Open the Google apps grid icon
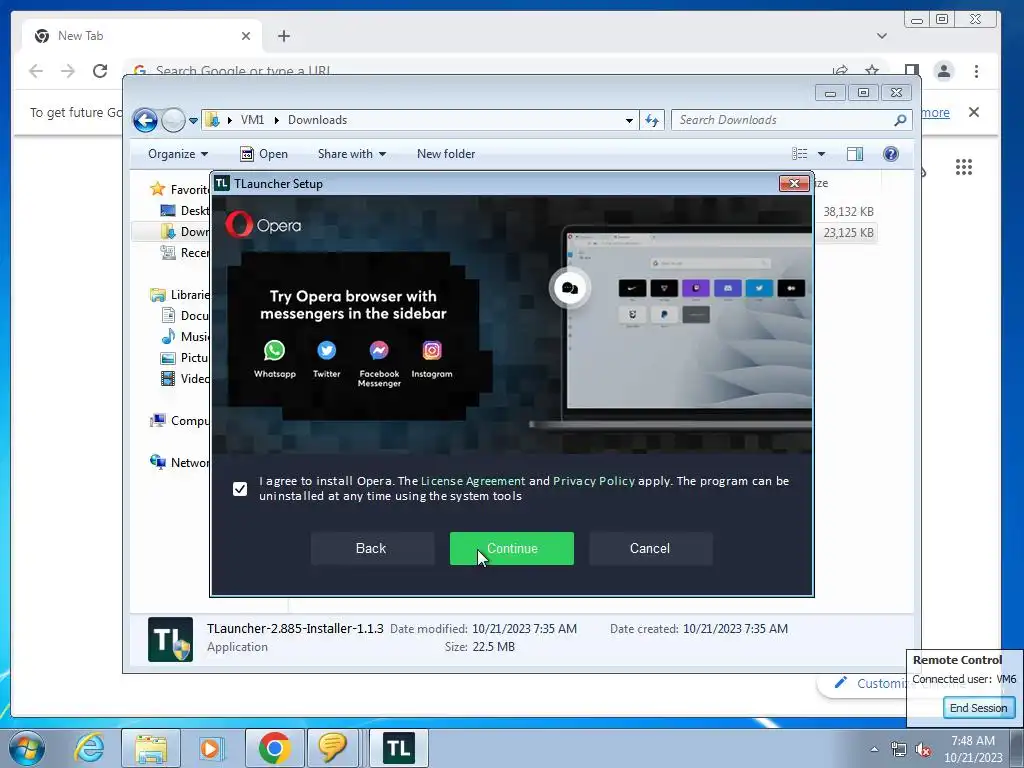The image size is (1024, 768). pos(963,167)
